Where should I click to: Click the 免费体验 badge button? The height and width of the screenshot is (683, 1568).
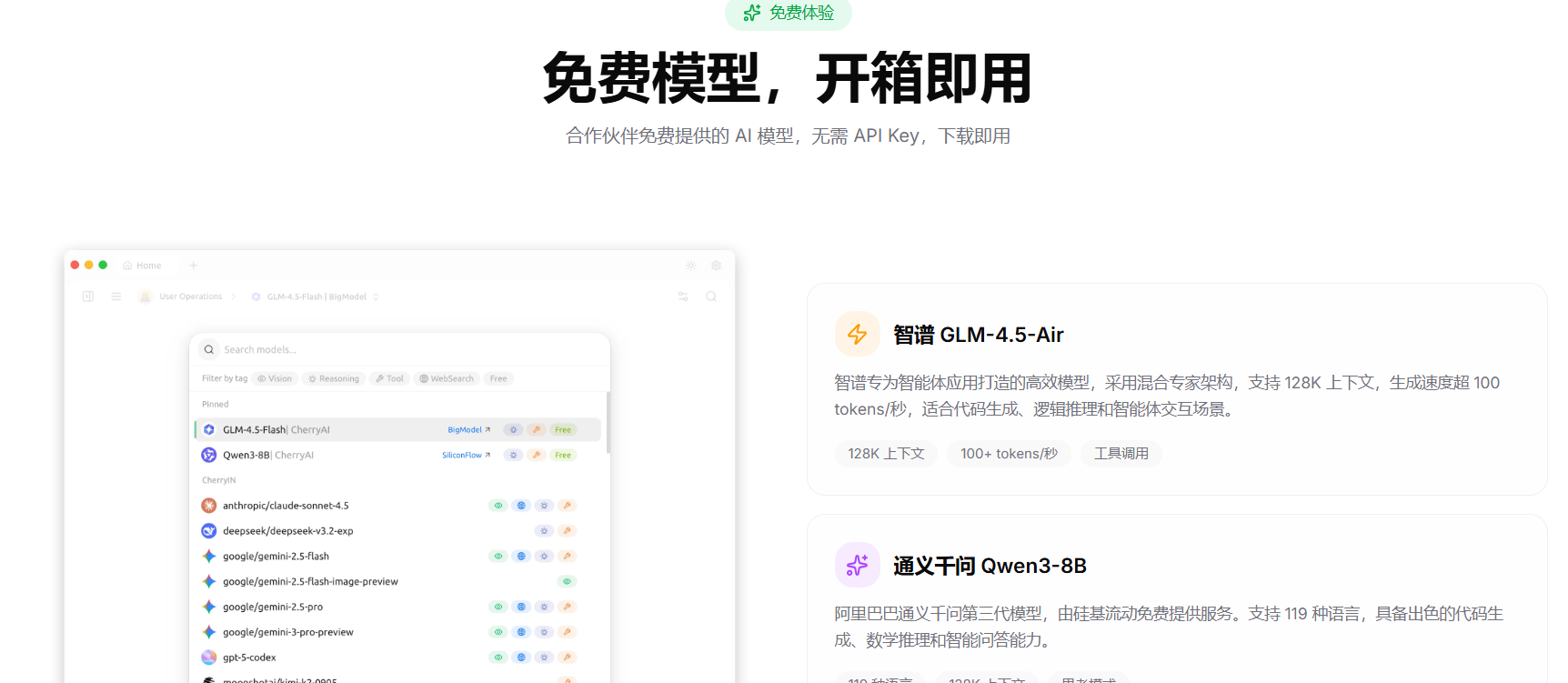click(788, 13)
